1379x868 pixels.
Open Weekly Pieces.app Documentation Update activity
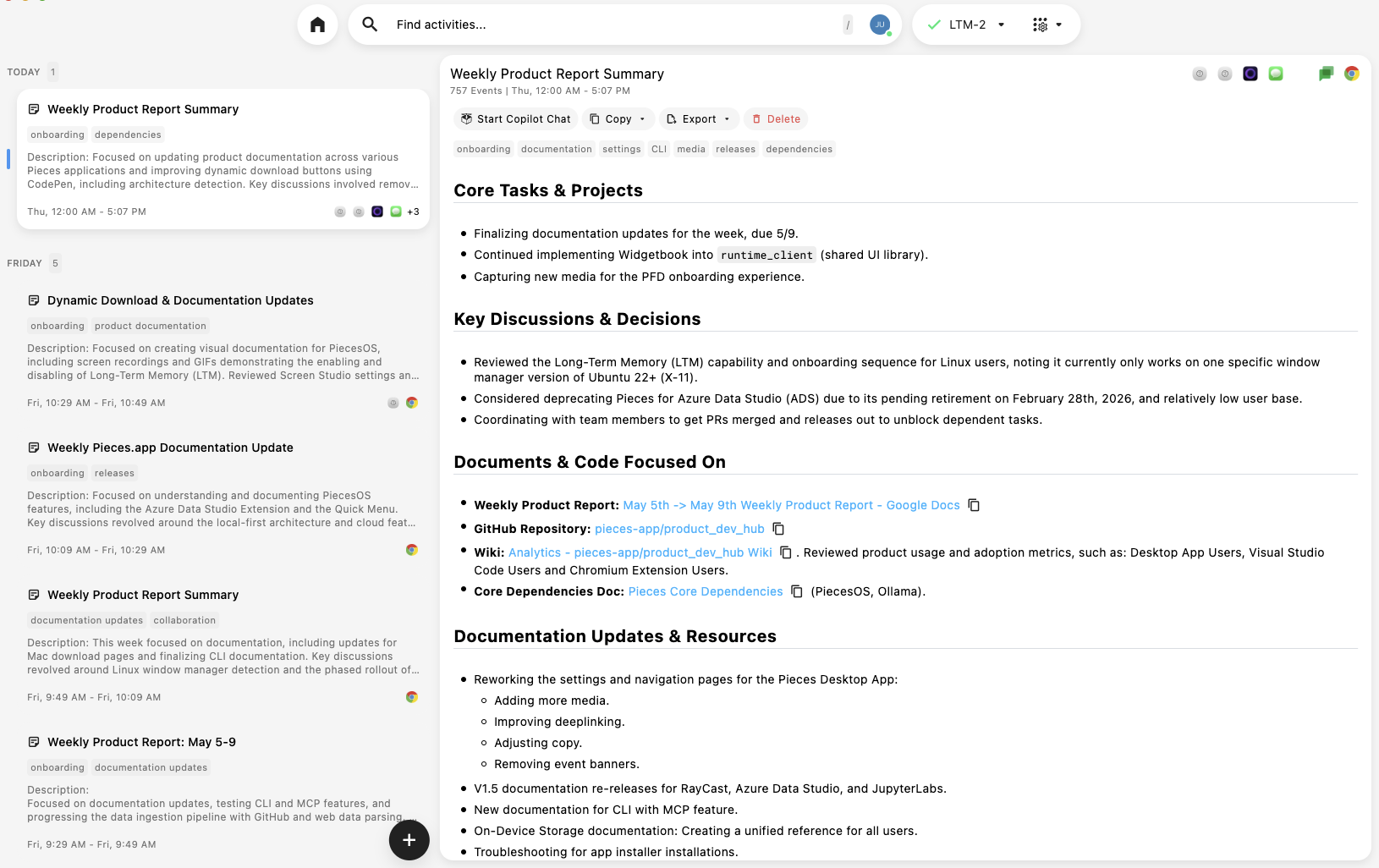223,497
